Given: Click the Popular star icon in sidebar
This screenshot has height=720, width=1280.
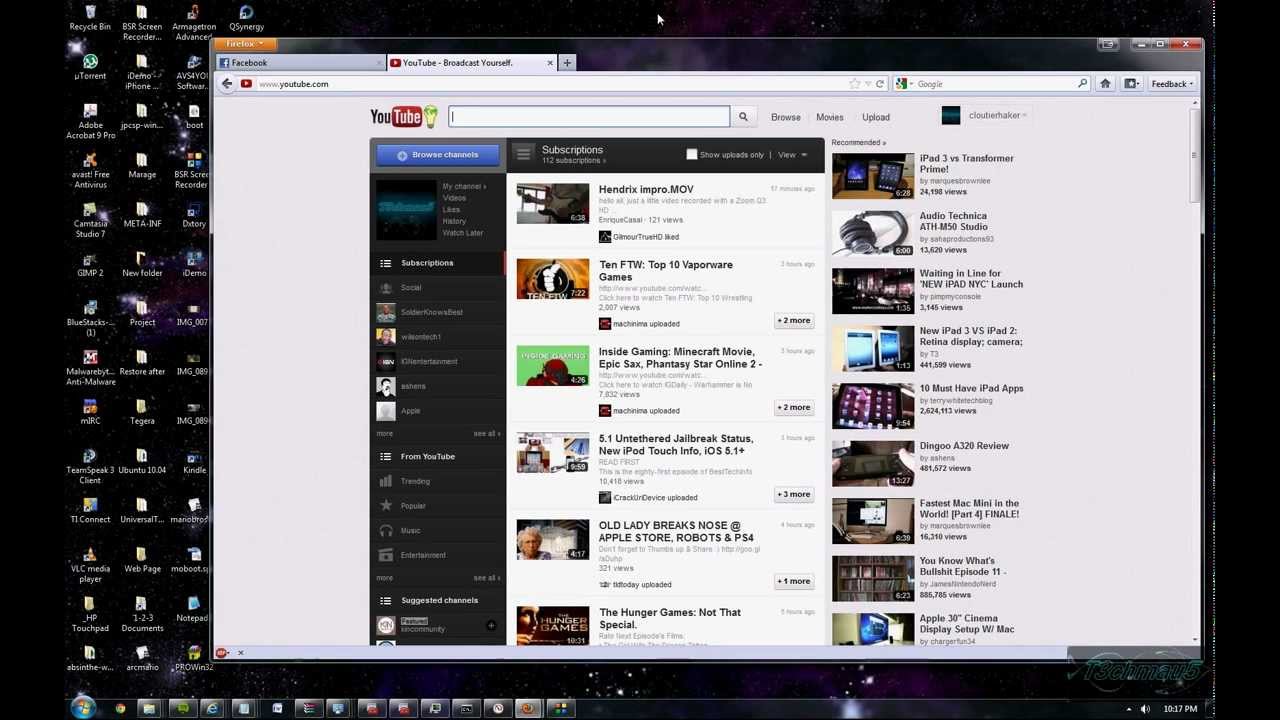Looking at the screenshot, I should 385,506.
